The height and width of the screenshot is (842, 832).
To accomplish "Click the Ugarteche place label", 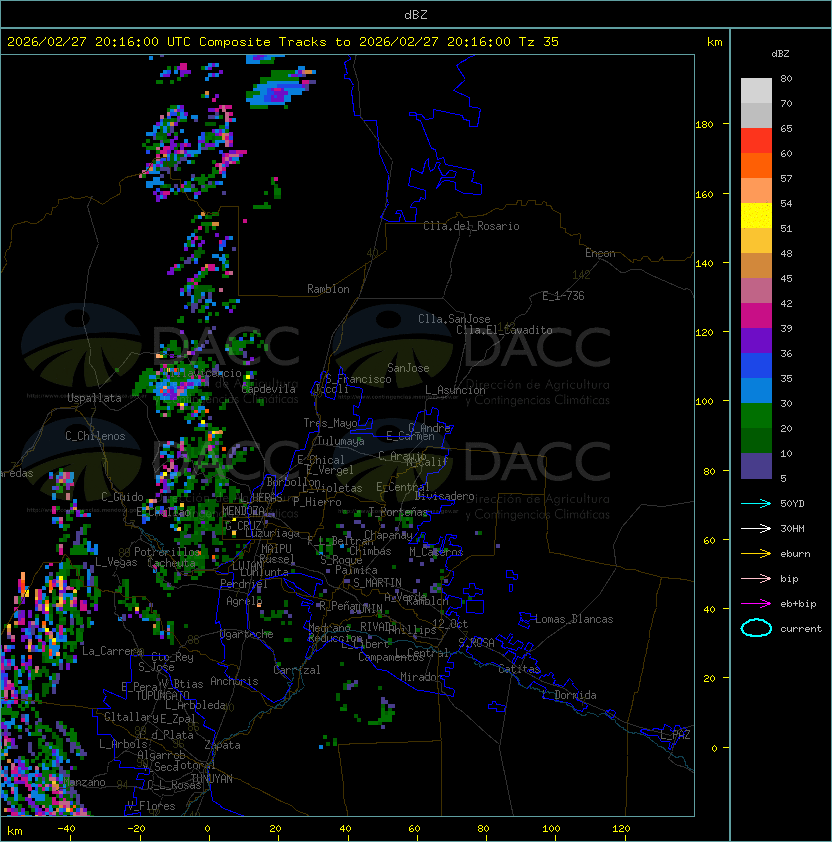I will click(x=247, y=634).
